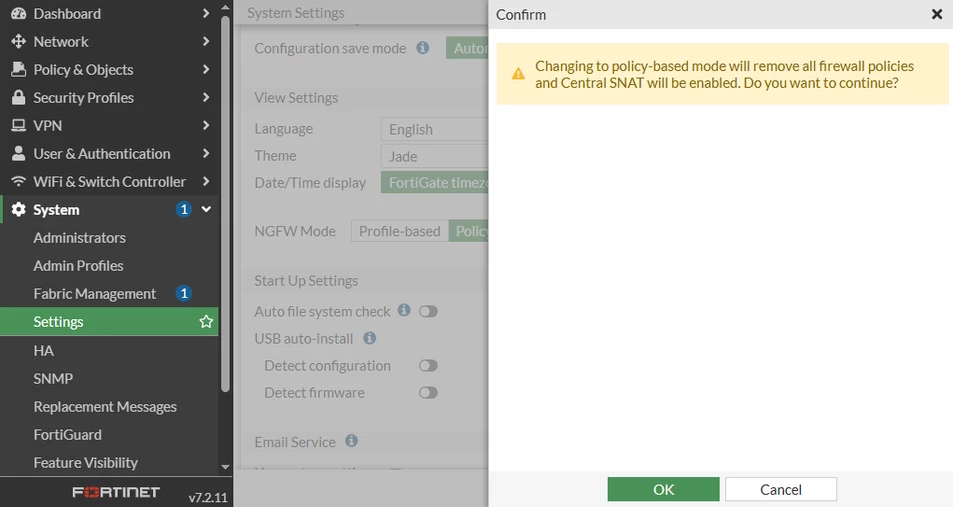Click the Confirm dialog title
953x507 pixels.
tap(521, 15)
